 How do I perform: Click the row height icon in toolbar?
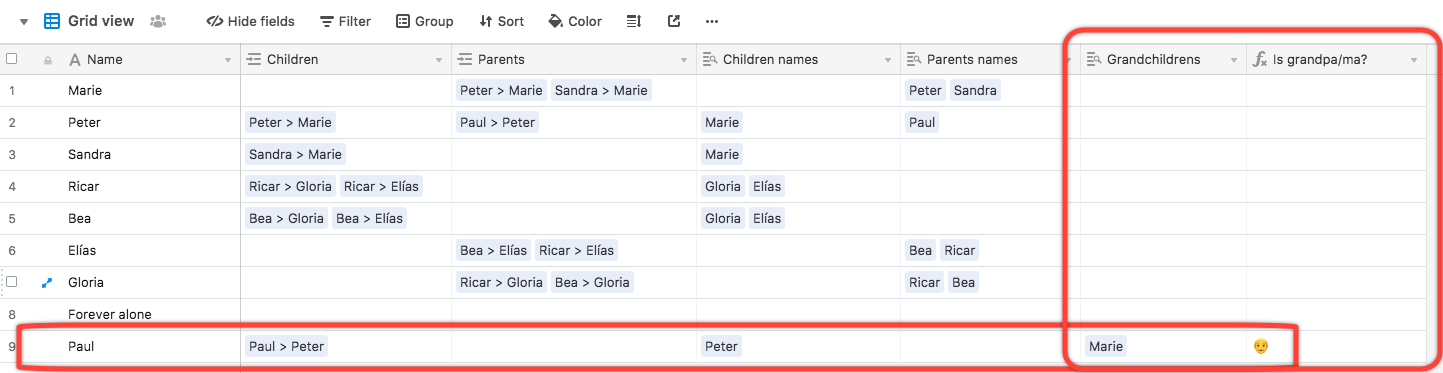click(633, 21)
